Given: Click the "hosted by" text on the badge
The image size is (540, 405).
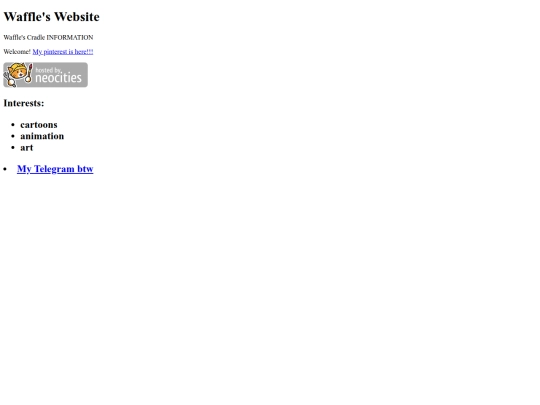Looking at the screenshot, I should click(48, 70).
